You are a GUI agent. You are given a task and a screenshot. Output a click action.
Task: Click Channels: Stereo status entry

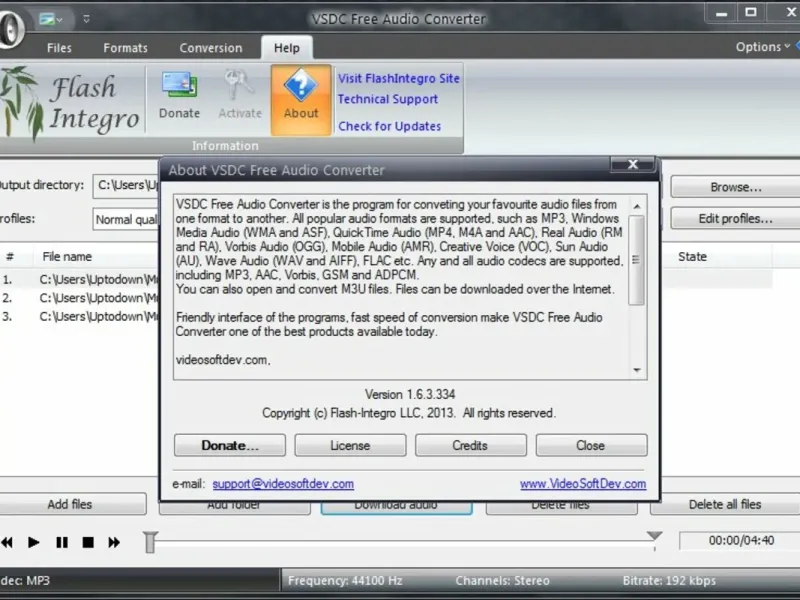pyautogui.click(x=502, y=581)
